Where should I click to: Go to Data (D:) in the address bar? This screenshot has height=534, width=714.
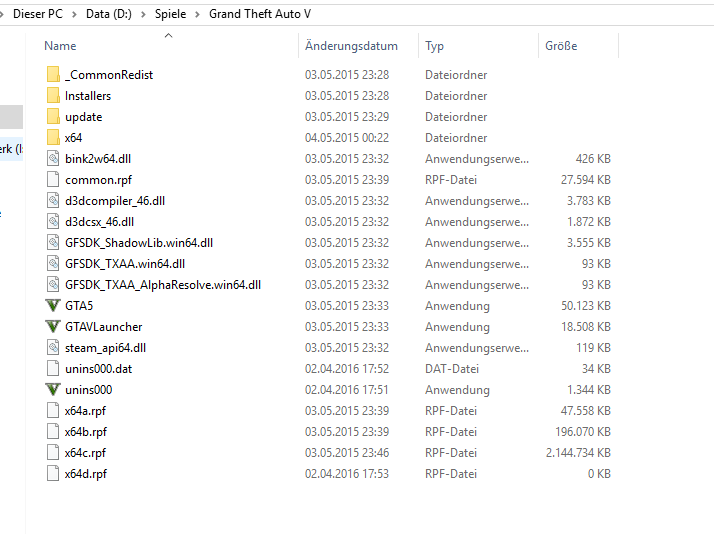(x=109, y=14)
